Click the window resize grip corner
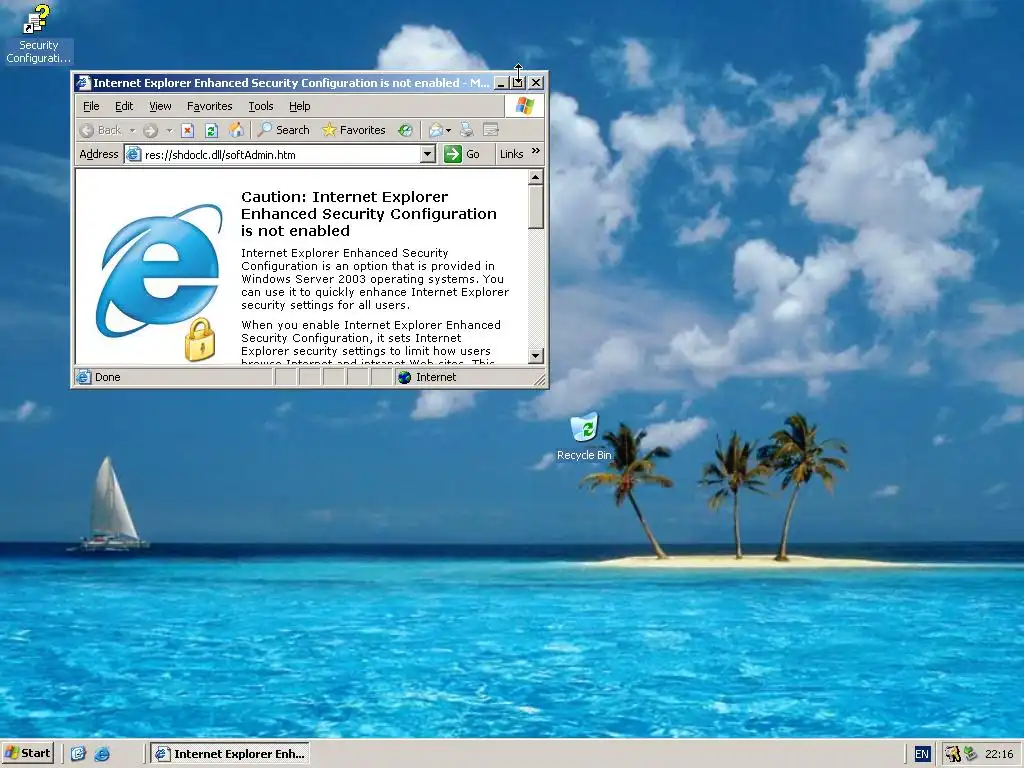 coord(539,379)
